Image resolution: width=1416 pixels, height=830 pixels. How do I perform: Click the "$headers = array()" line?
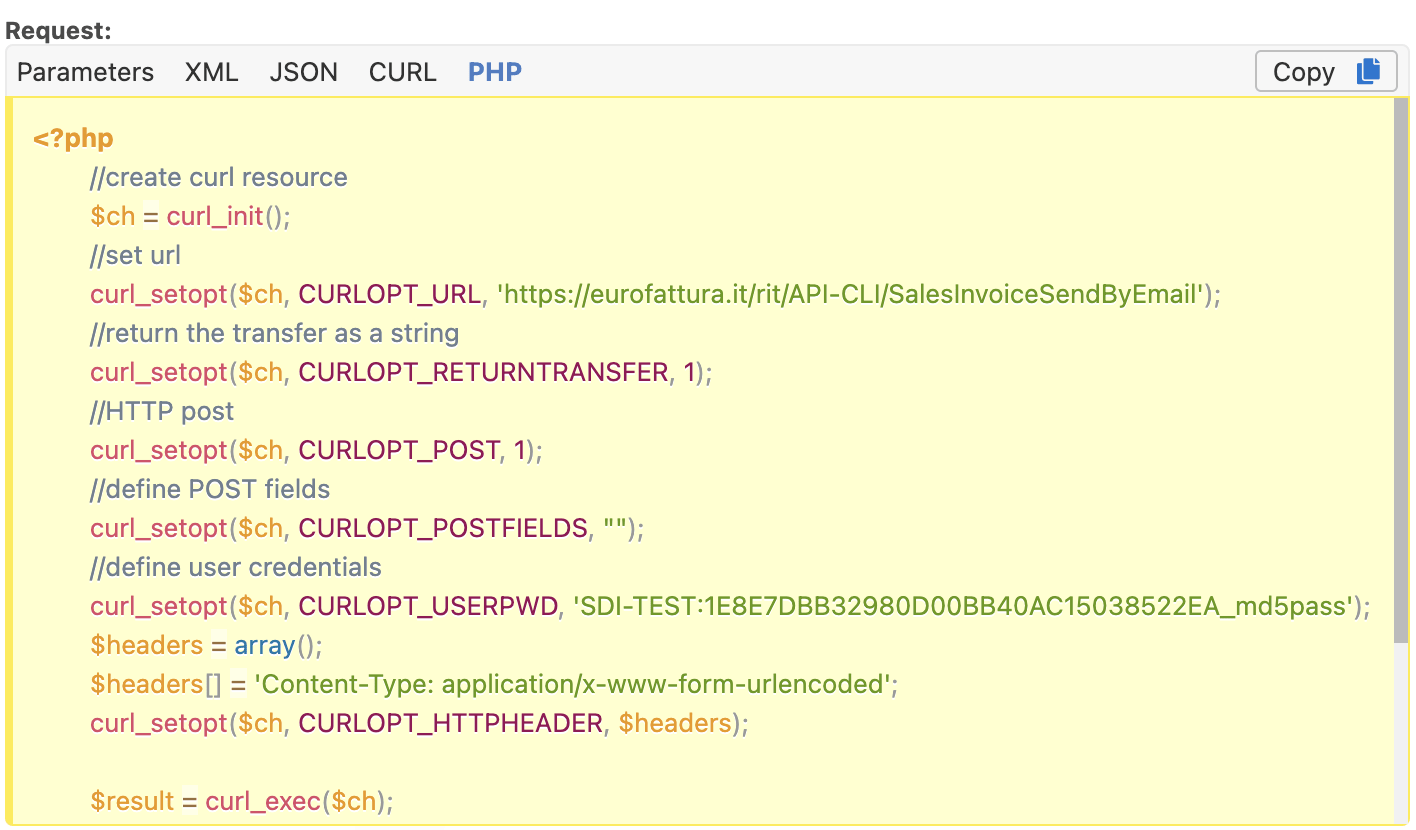(206, 645)
